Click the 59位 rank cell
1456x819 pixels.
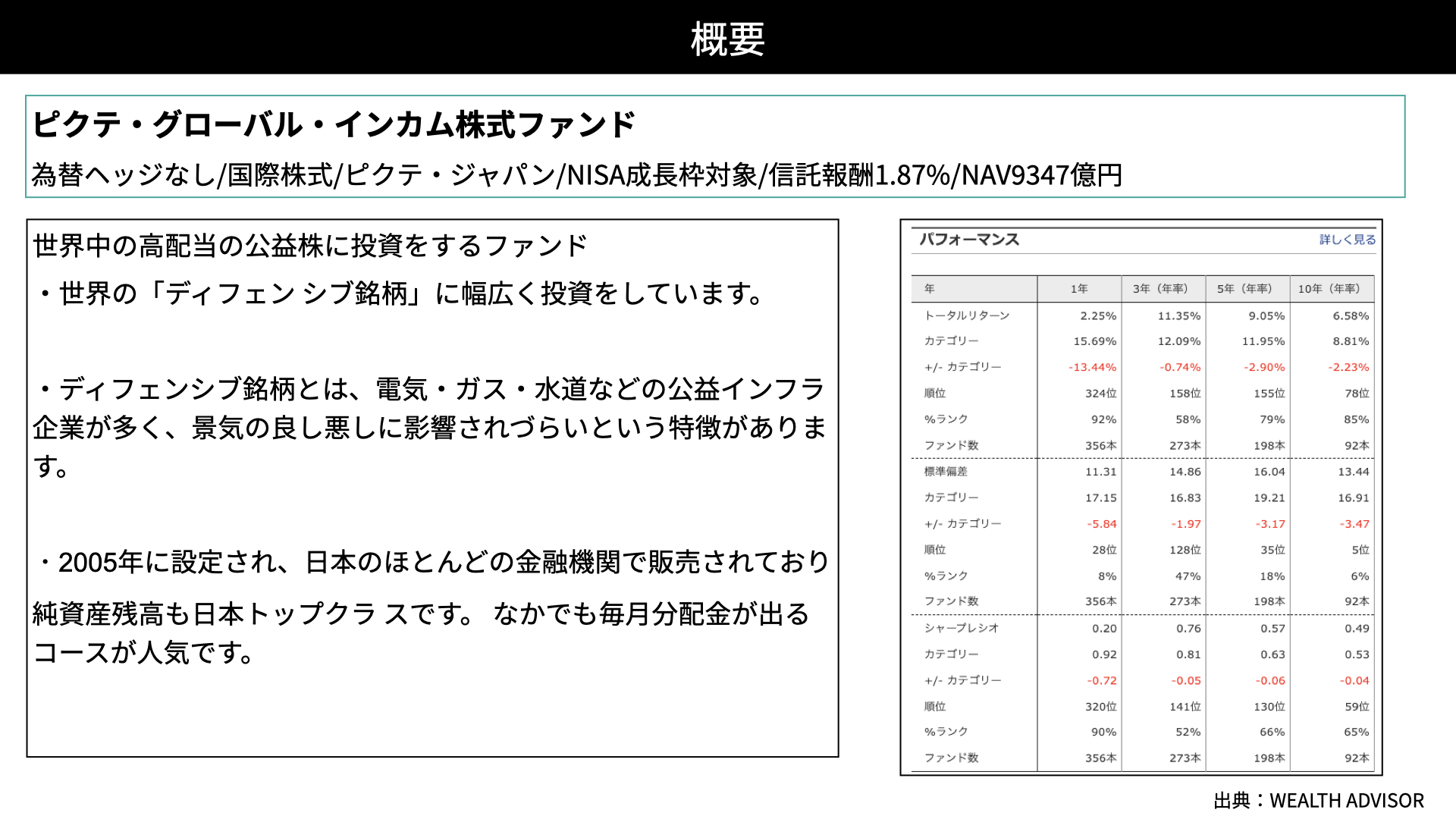pyautogui.click(x=1357, y=707)
